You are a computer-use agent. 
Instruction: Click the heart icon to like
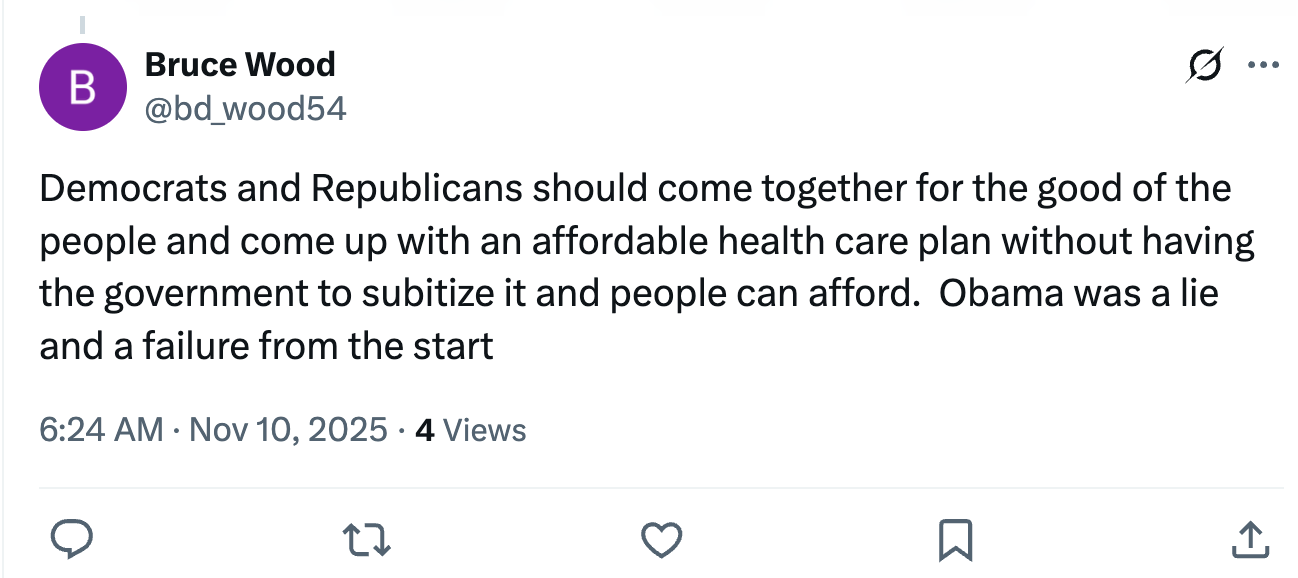(x=661, y=538)
